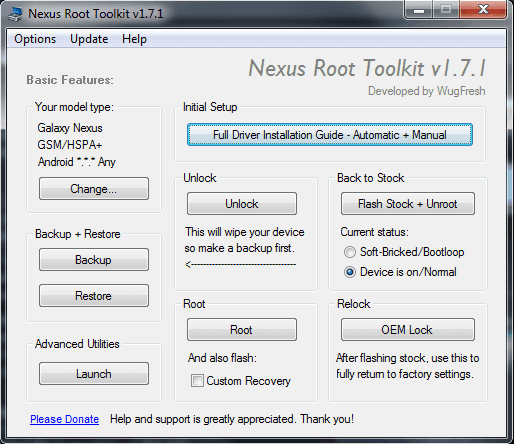Screen dimensions: 514x444
Task: Click the OEM Lock button
Action: (x=408, y=329)
